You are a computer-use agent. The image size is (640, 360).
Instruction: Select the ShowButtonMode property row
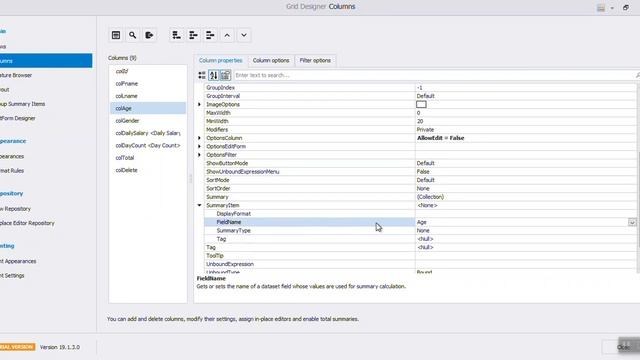[420, 163]
